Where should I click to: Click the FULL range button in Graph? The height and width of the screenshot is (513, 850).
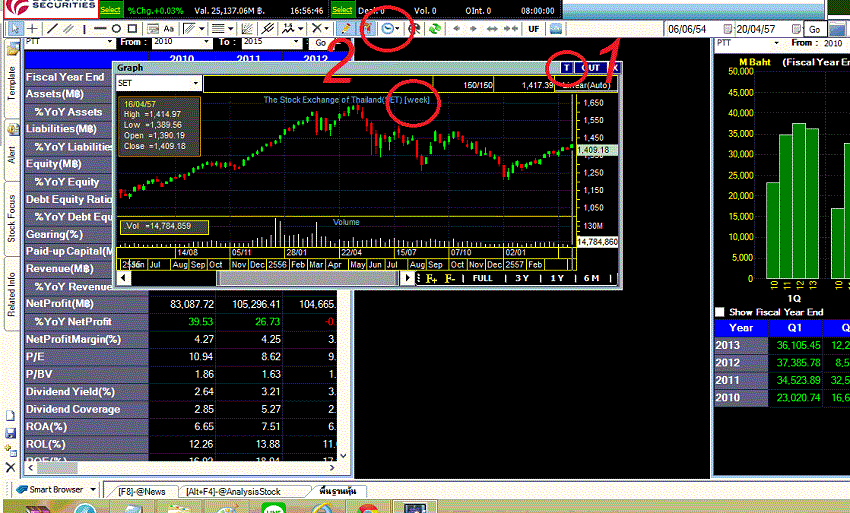[x=482, y=278]
